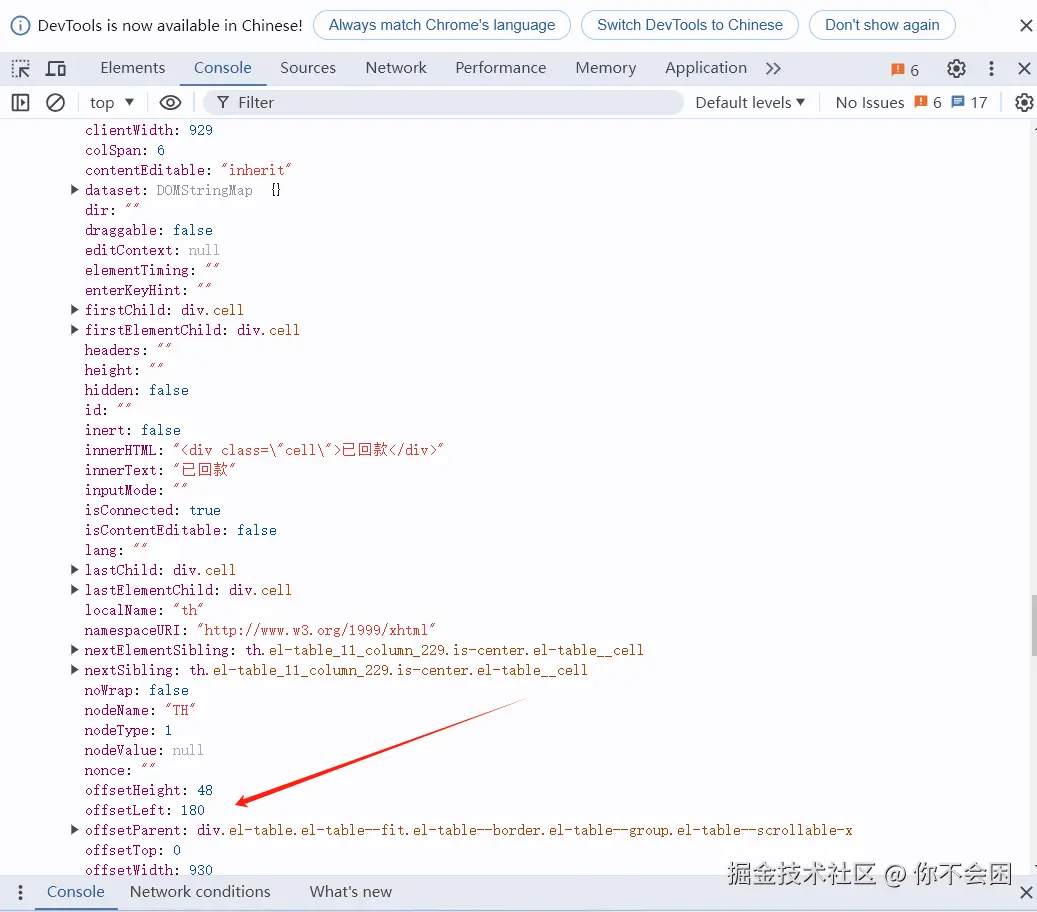Screen dimensions: 1037x912
Task: Click the namespaceURI xhtml URL value
Action: 317,630
